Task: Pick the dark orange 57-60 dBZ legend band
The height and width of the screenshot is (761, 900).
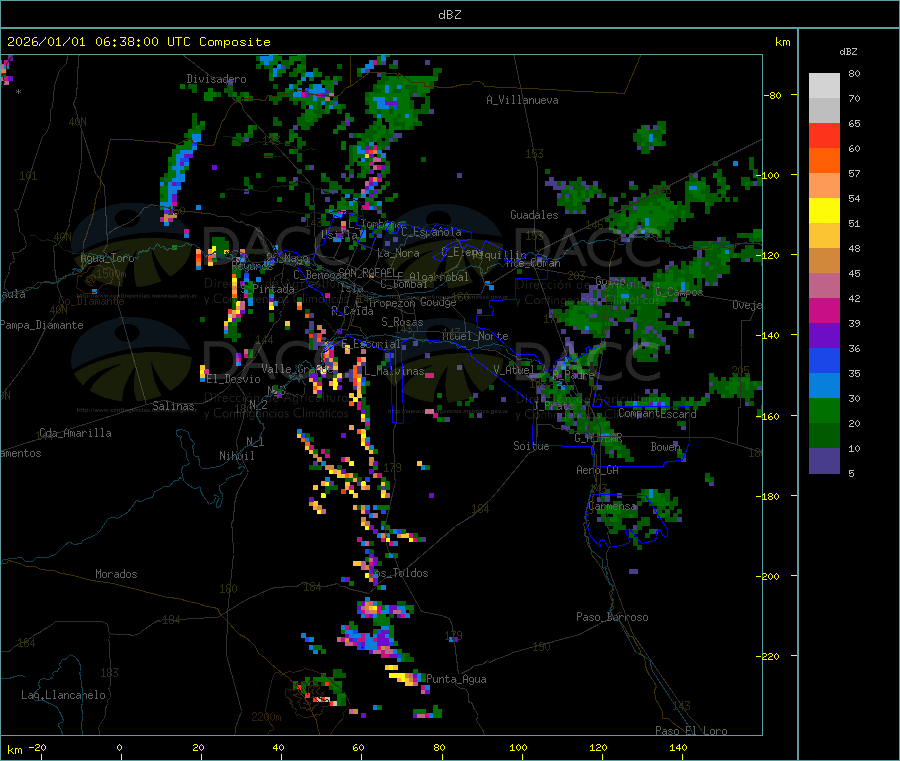Action: 824,161
